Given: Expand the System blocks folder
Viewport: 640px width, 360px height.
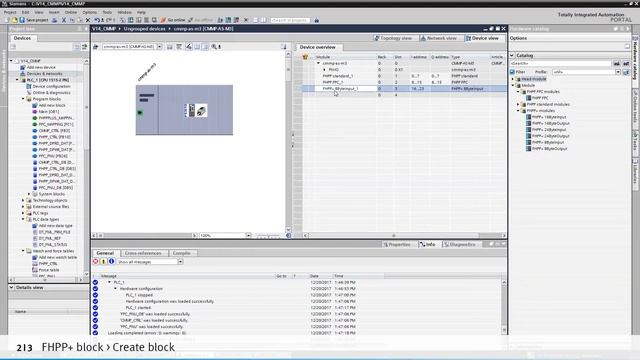Looking at the screenshot, I should click(x=29, y=194).
